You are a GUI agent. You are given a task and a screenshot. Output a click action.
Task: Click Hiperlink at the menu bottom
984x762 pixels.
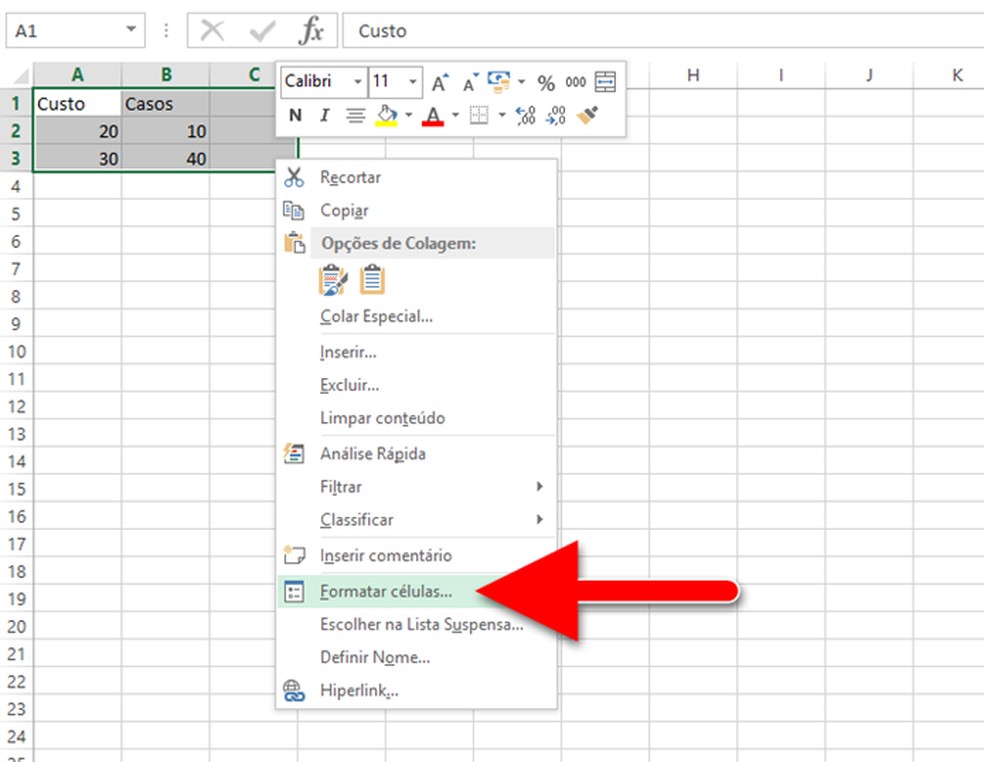pos(359,690)
